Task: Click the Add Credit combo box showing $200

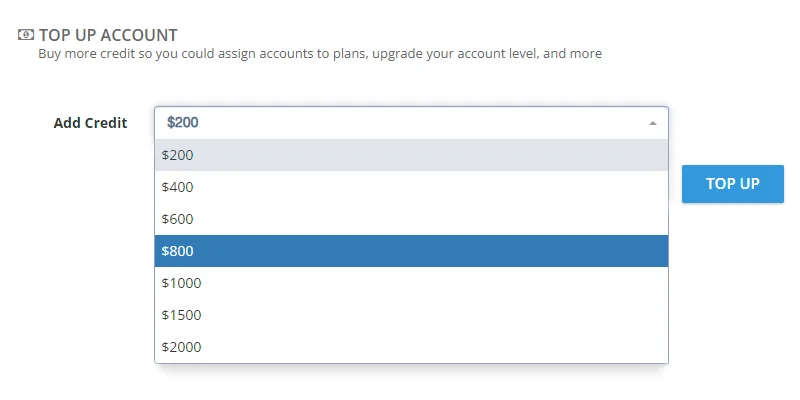Action: coord(411,123)
